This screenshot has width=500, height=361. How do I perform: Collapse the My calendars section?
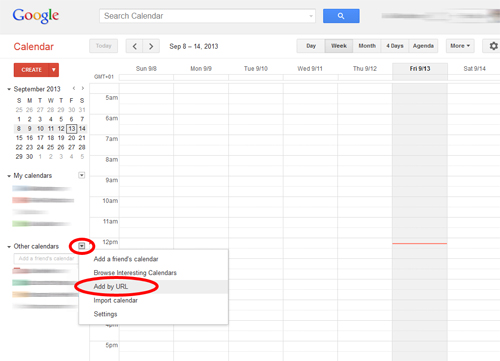(9, 176)
